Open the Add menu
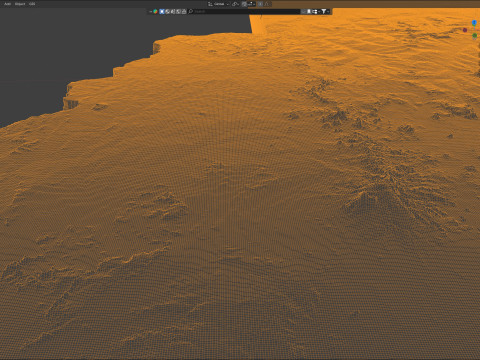 [x=7, y=4]
